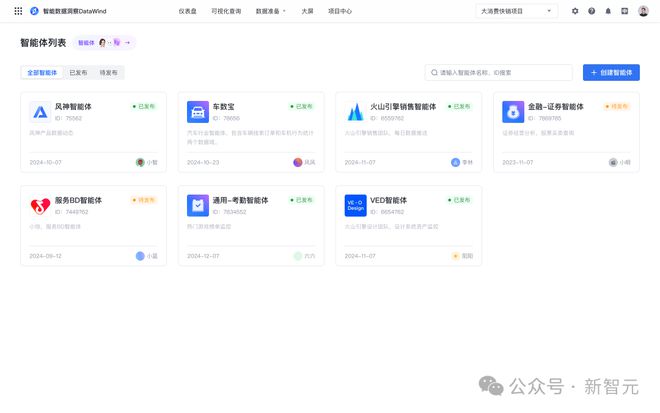Click 已发布 status badge on 风神智能体
The width and height of the screenshot is (660, 413).
(144, 107)
